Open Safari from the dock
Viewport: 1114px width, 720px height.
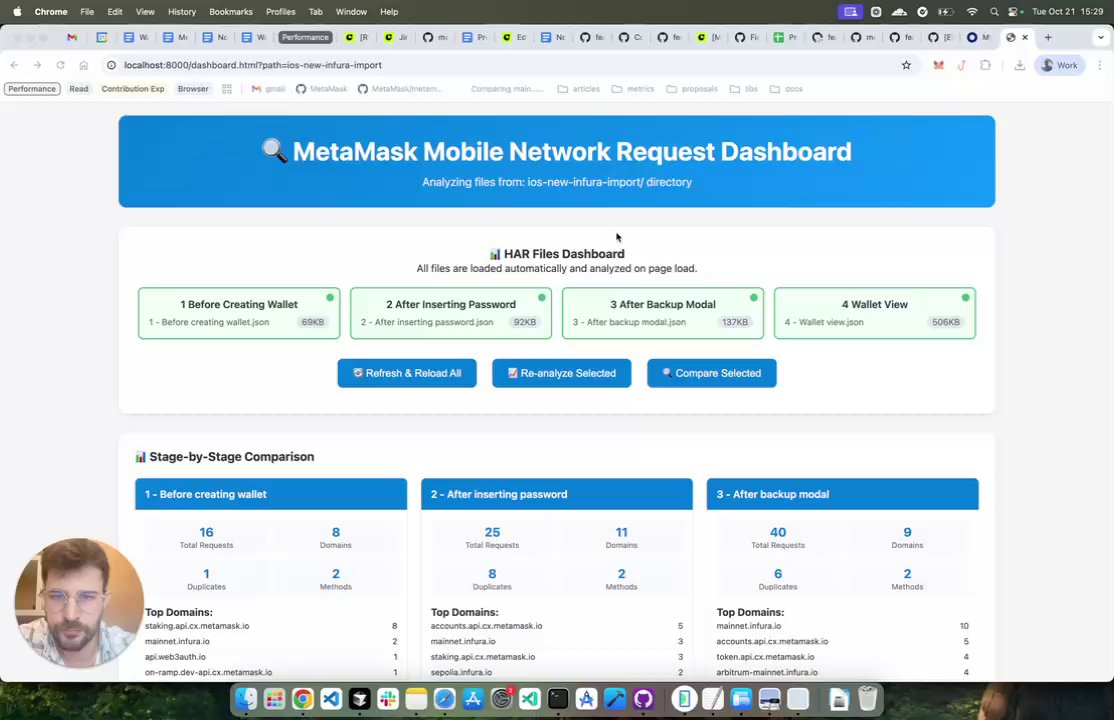pos(445,699)
